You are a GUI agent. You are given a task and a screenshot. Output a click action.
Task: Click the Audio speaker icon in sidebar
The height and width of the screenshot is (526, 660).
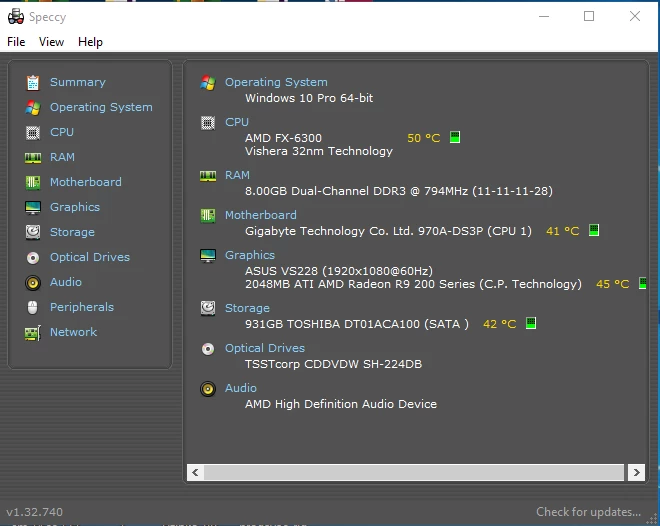pos(33,283)
